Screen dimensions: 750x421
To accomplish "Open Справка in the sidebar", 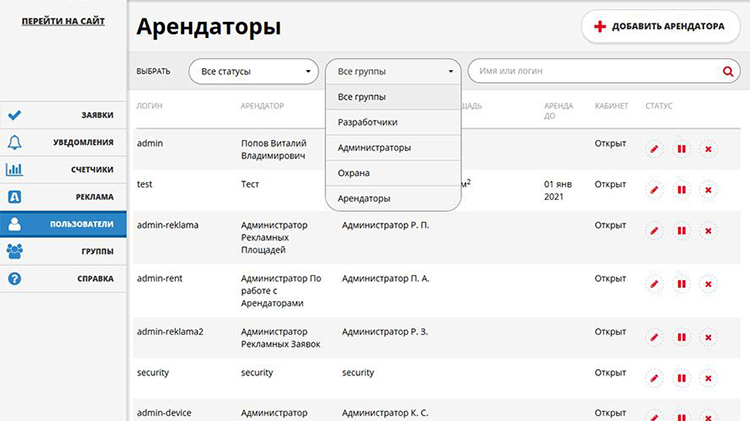I will coord(64,279).
